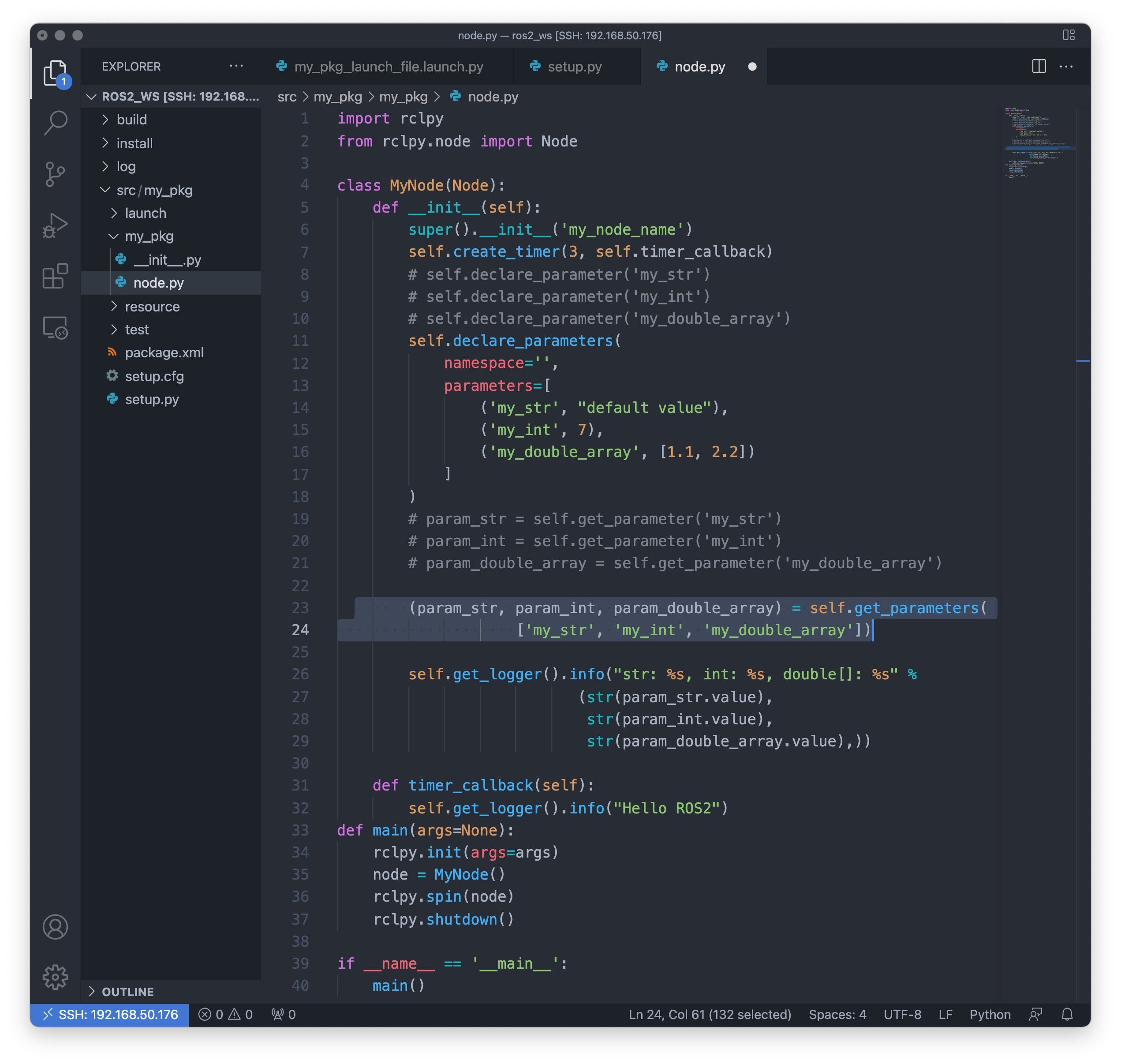Image resolution: width=1121 pixels, height=1064 pixels.
Task: Open the Run and Debug view
Action: click(x=55, y=226)
